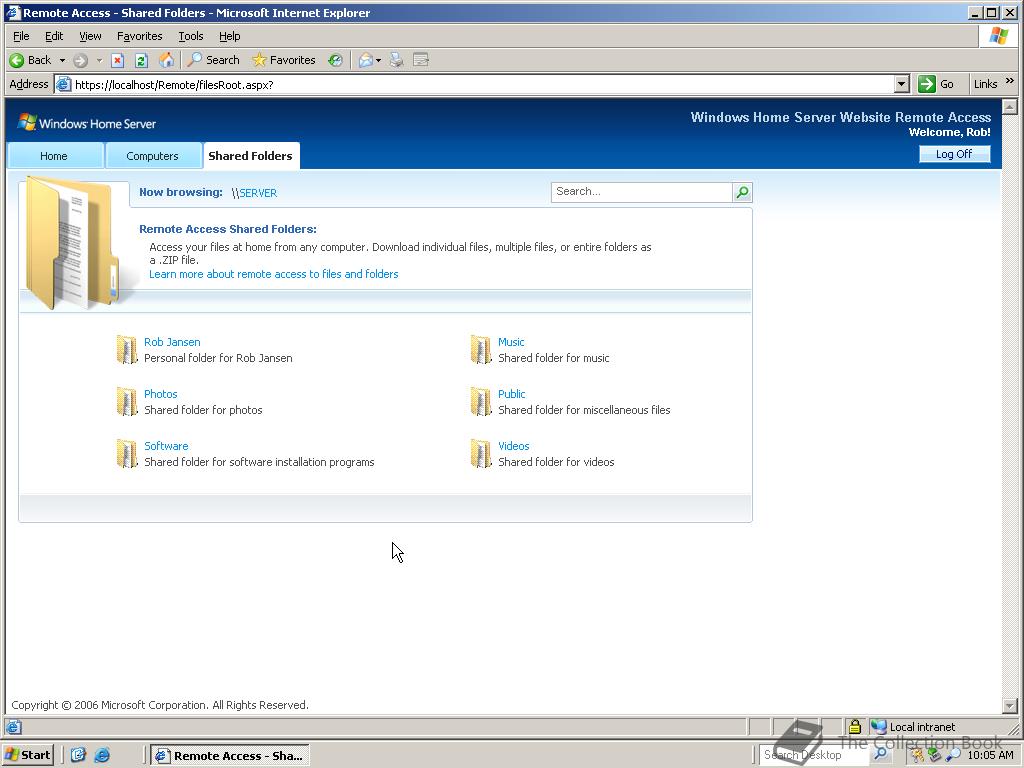
Task: Click the Show Desktop quick launch icon
Action: [78, 755]
